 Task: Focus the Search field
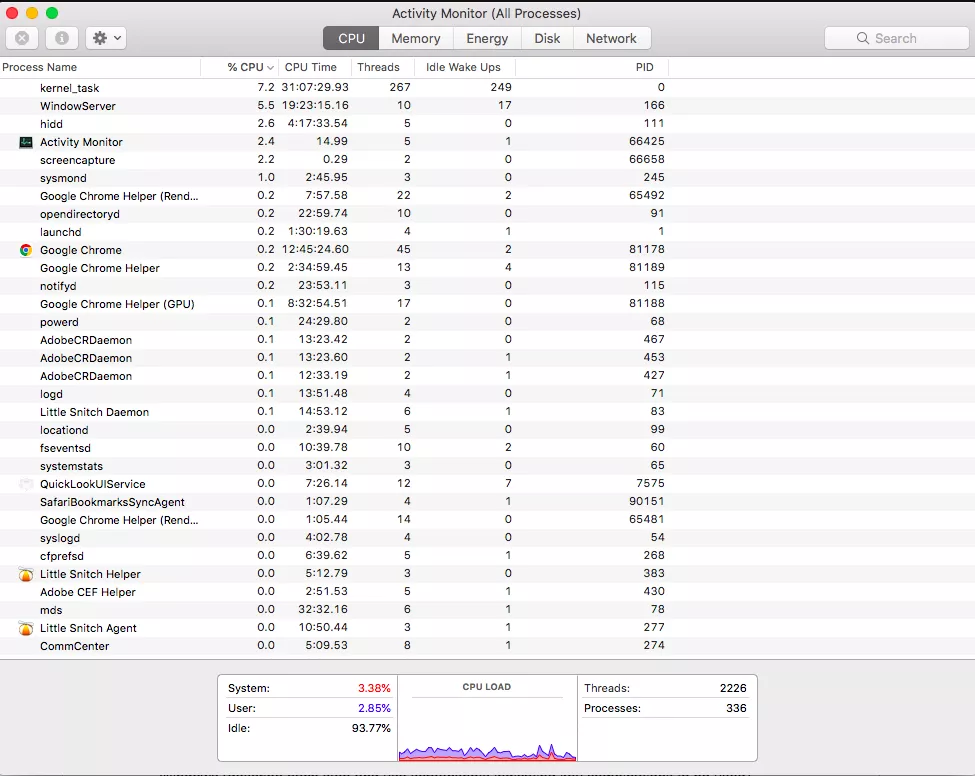[x=896, y=39]
